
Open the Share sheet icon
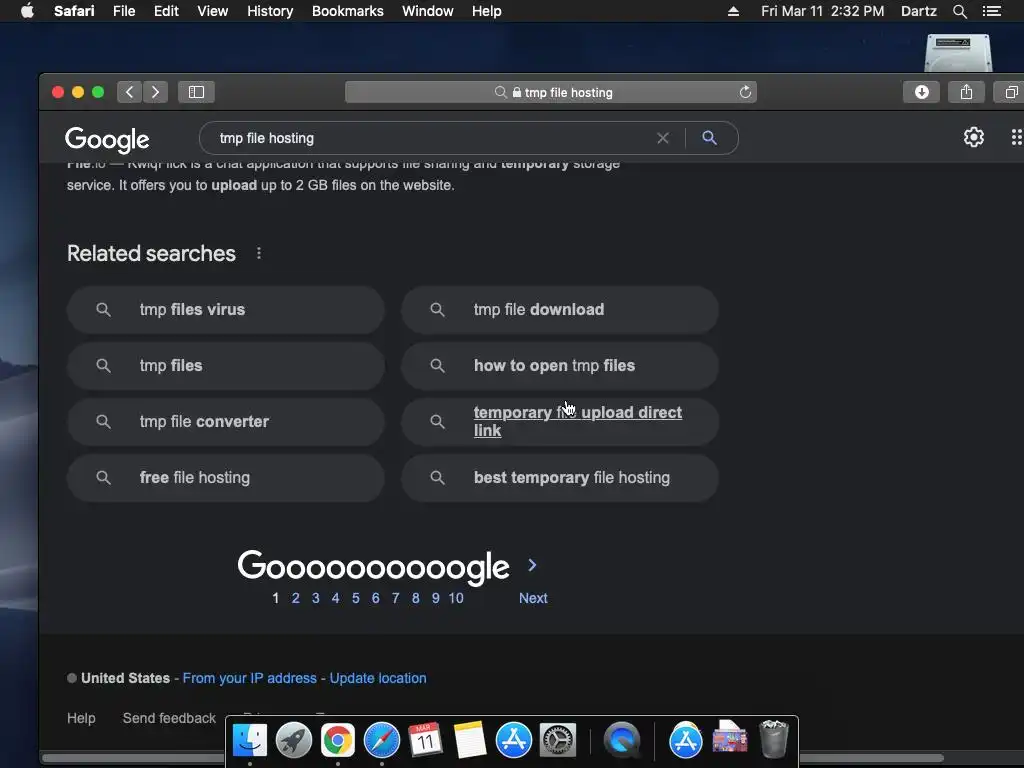click(x=967, y=92)
